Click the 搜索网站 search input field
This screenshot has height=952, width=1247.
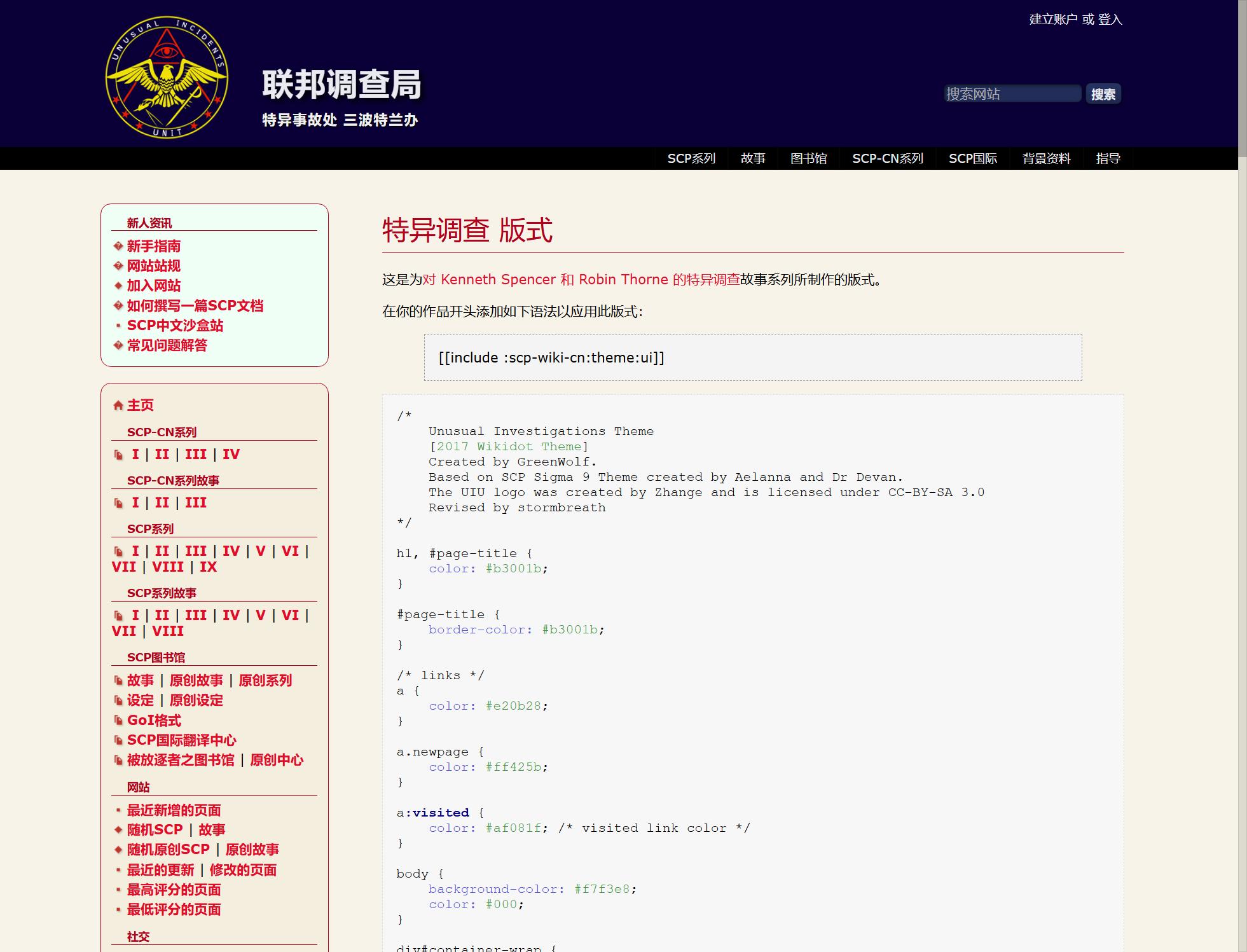pos(1012,94)
